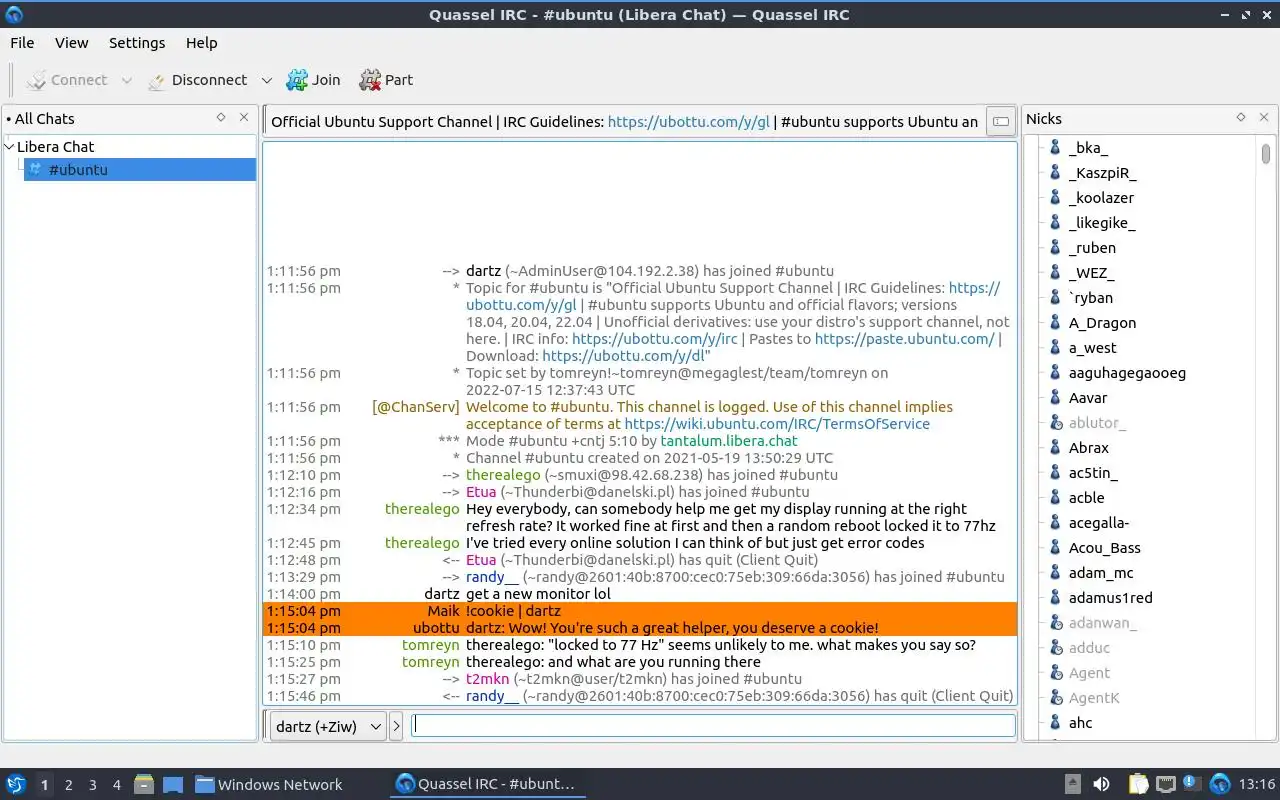Viewport: 1280px width, 800px height.
Task: Click the t2mkn join message nick
Action: pos(488,679)
